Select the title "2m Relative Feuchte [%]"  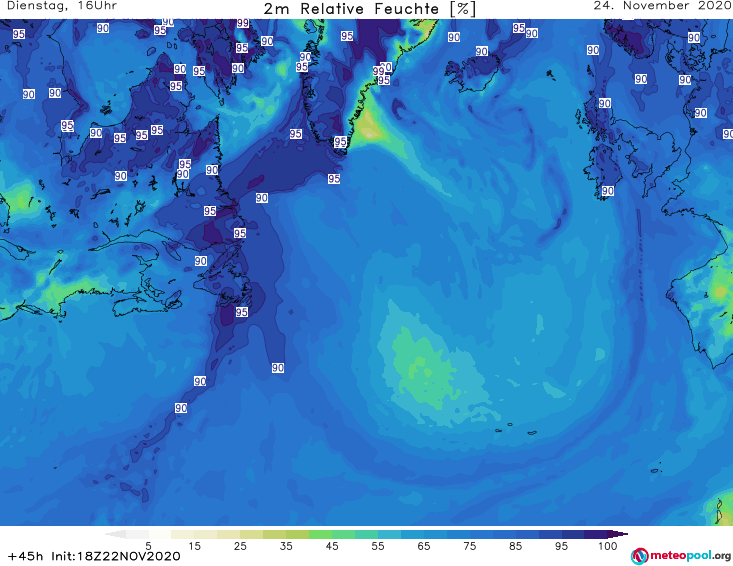(370, 9)
